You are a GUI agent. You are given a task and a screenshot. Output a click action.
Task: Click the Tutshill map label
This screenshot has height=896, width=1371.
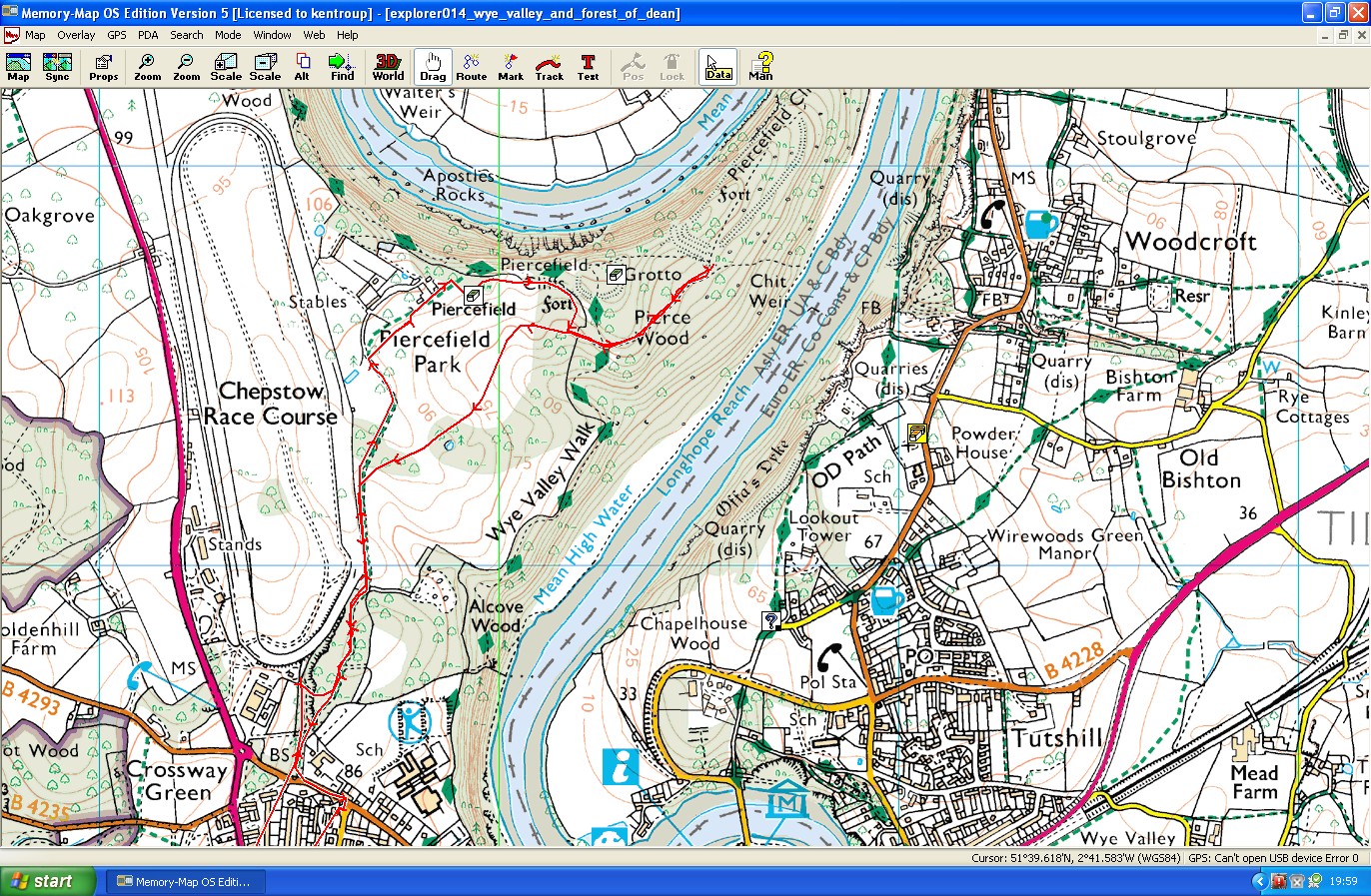tap(1057, 738)
